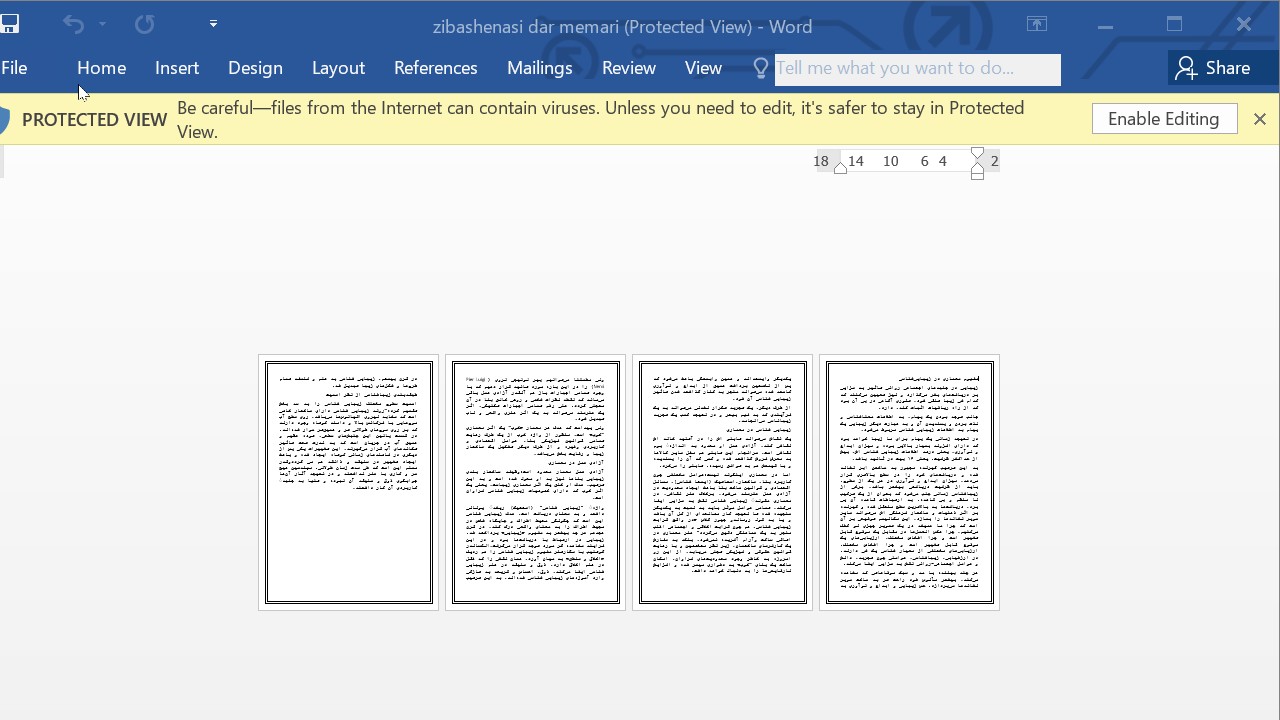
Task: Open the Review tab
Action: coord(629,68)
